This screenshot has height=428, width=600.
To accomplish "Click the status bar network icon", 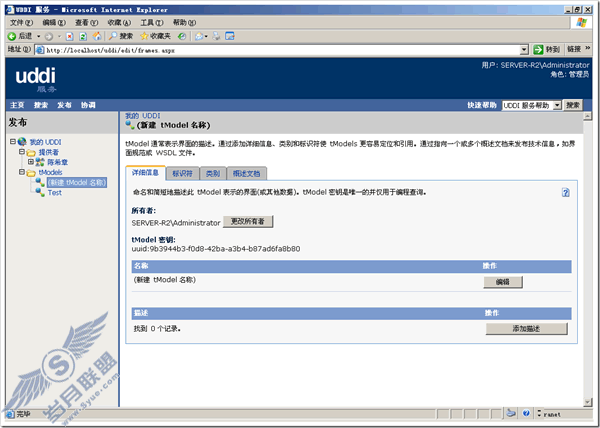I will point(511,413).
